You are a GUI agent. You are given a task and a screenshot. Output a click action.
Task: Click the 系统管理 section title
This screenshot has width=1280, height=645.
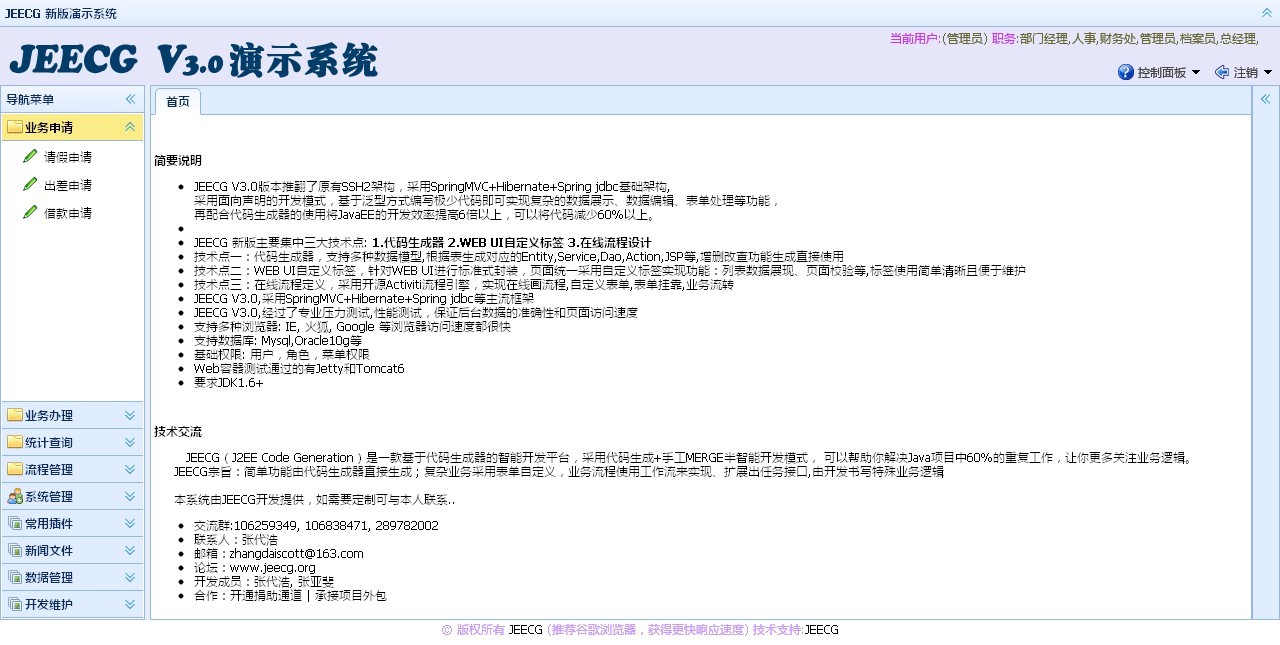pyautogui.click(x=49, y=496)
